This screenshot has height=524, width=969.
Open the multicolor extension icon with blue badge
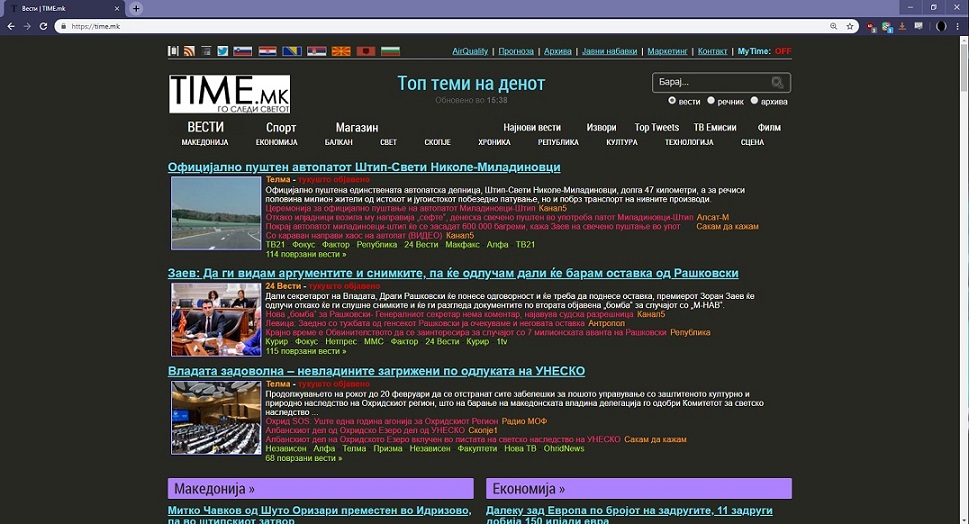[887, 27]
